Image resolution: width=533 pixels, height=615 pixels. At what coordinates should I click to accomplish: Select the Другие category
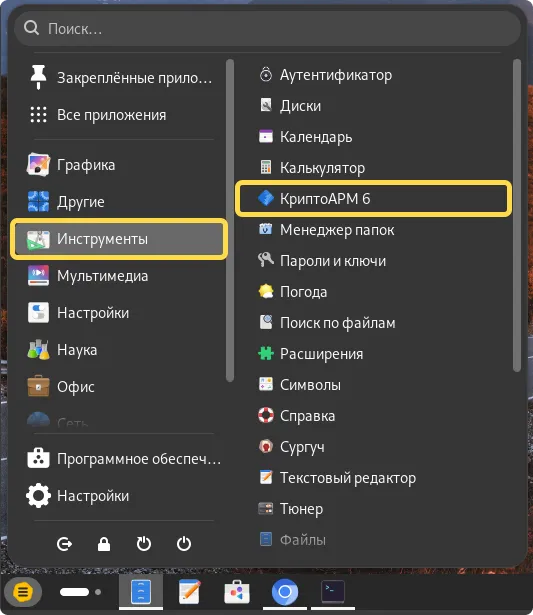pyautogui.click(x=121, y=202)
